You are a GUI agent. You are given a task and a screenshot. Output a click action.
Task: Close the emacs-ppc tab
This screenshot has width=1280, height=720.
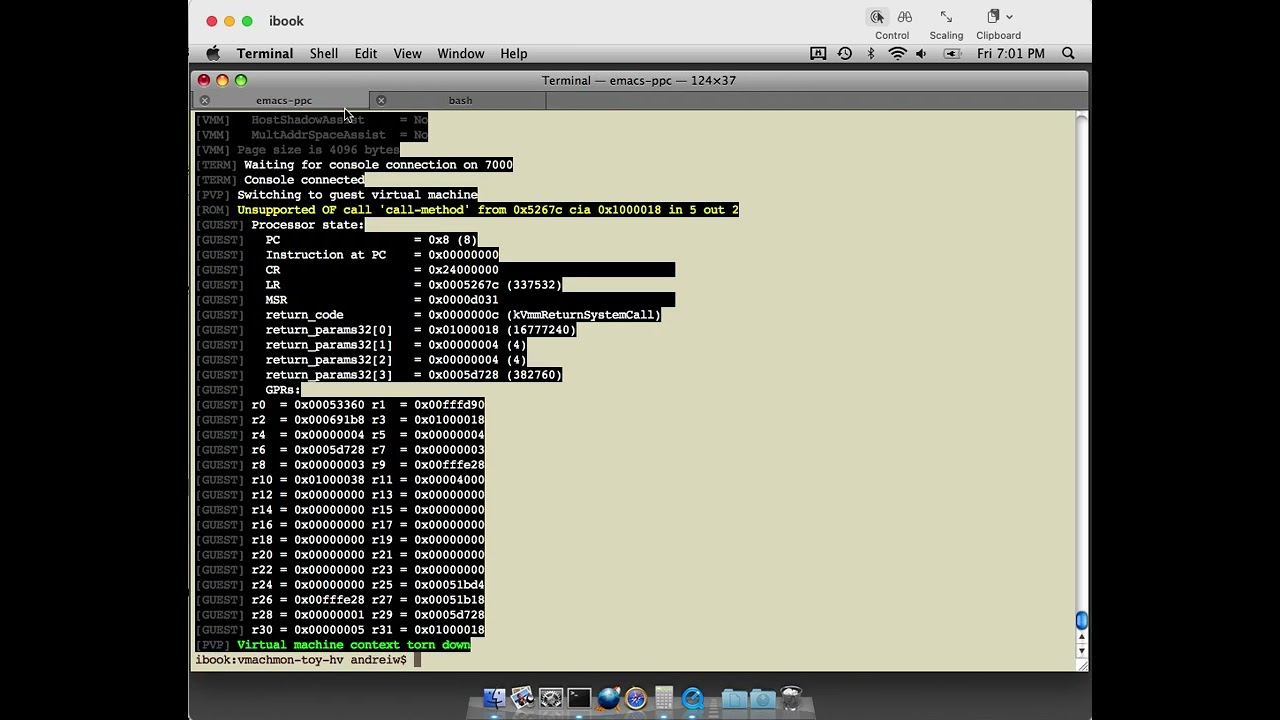204,100
